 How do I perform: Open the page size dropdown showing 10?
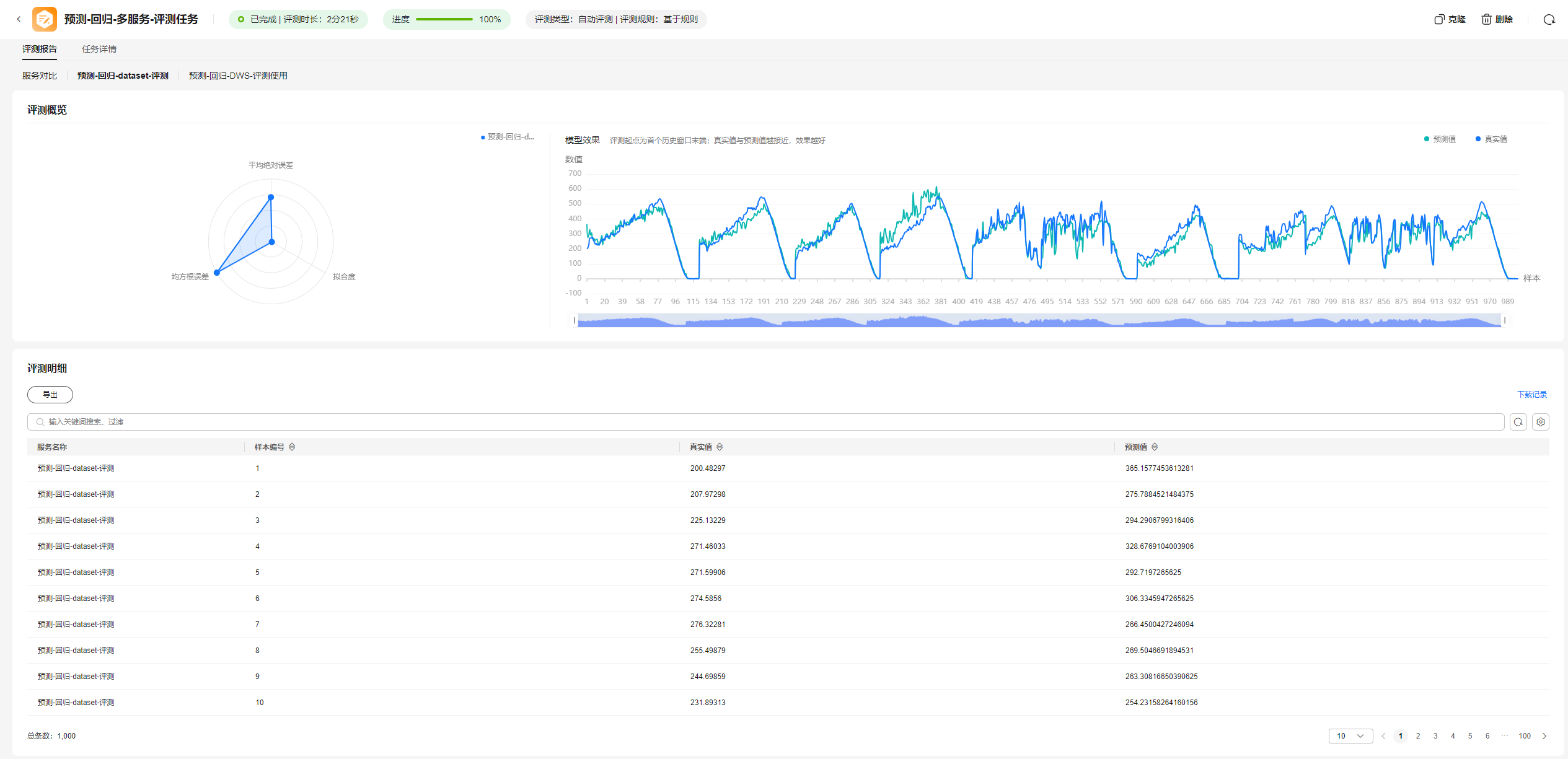[1350, 736]
